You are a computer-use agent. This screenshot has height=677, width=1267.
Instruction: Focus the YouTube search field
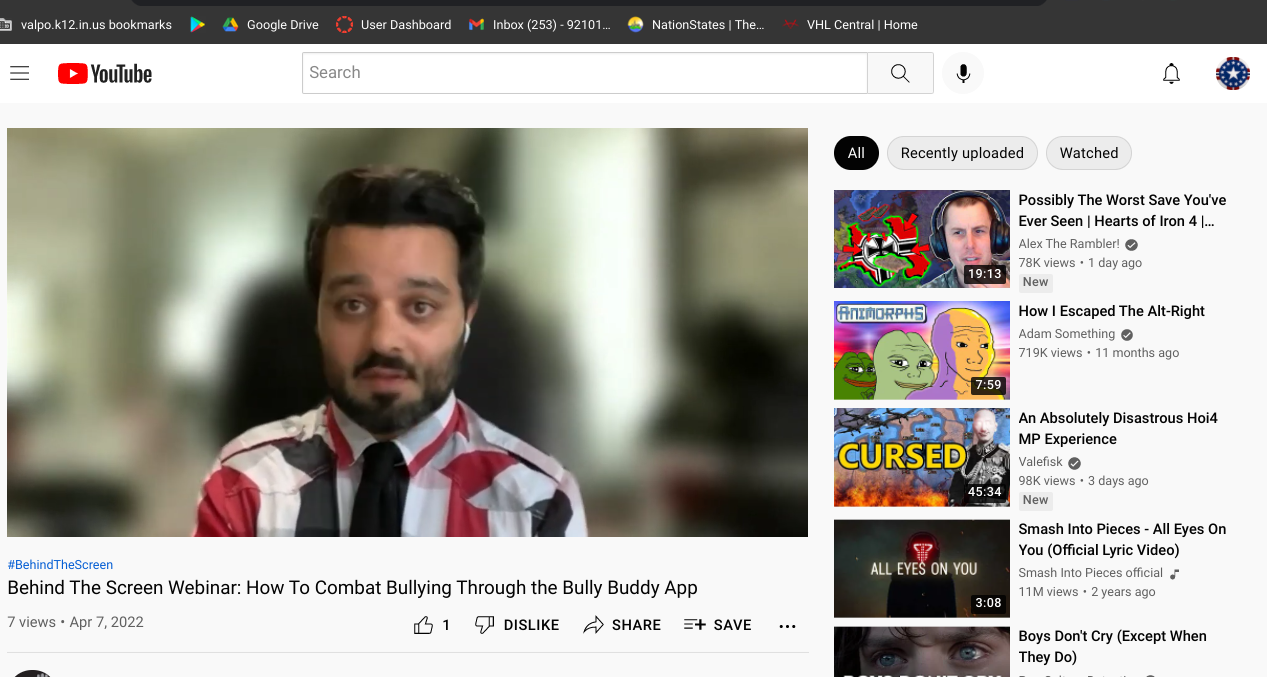[585, 73]
